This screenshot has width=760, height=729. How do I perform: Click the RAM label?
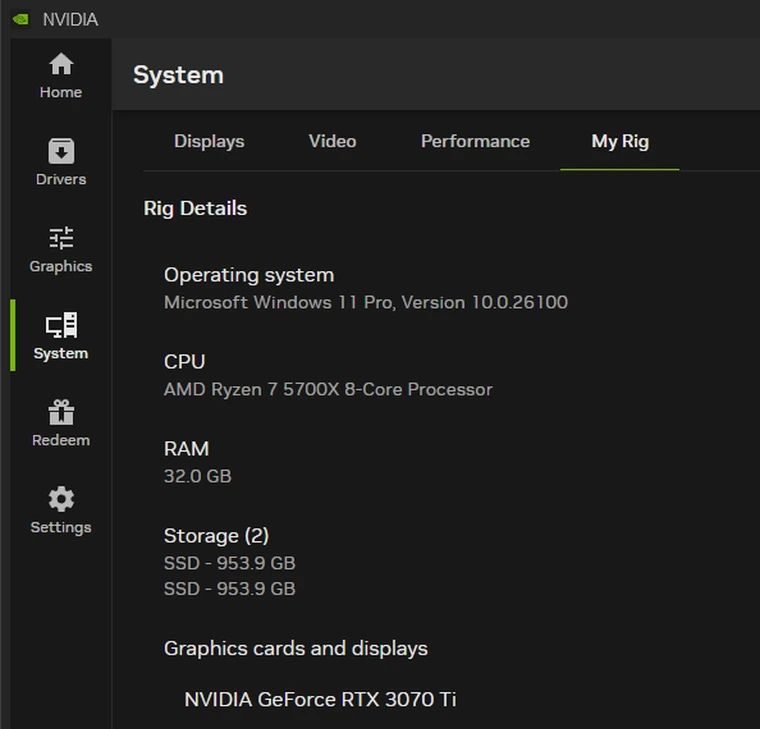coord(187,448)
